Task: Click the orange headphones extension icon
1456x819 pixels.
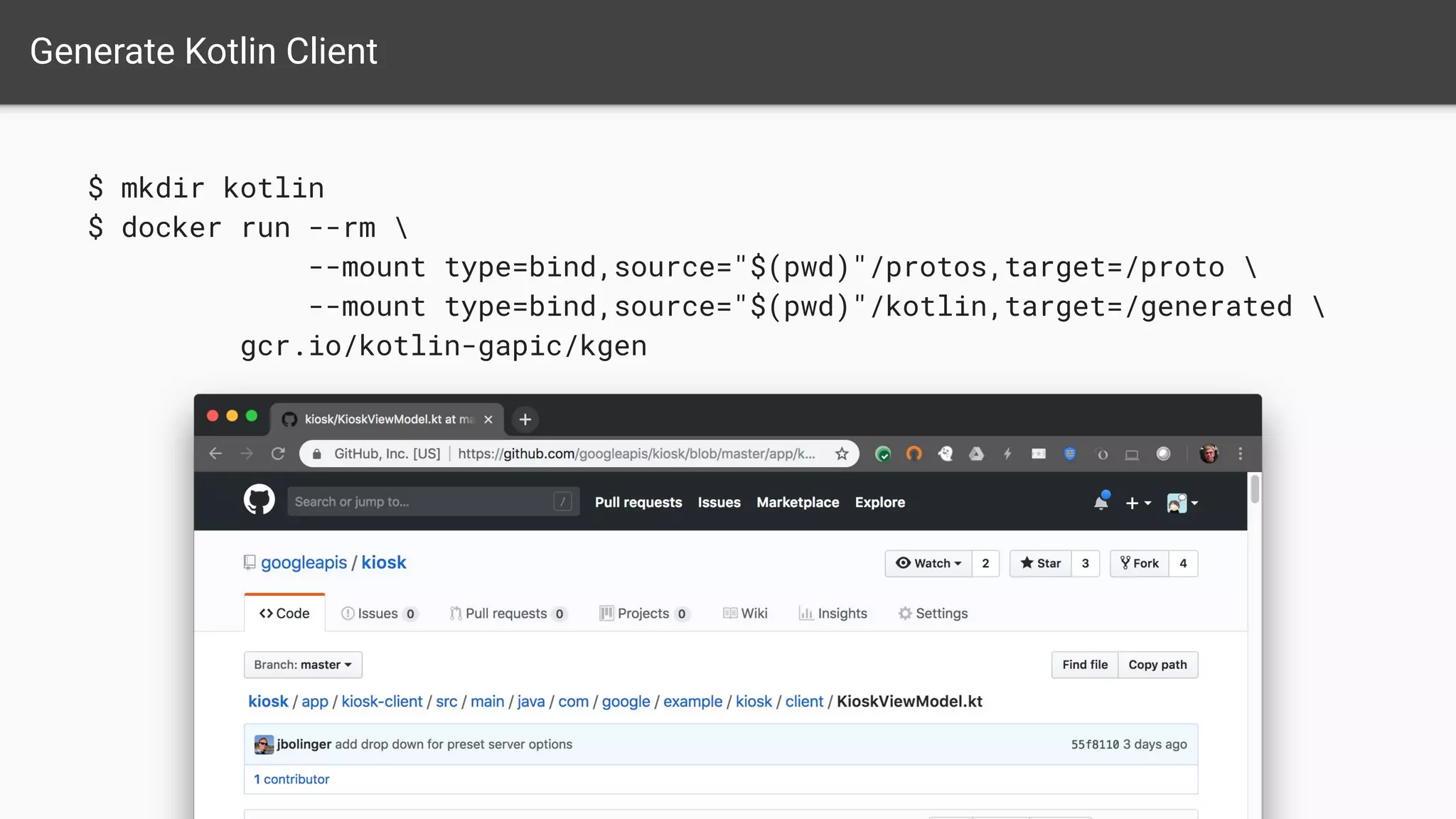Action: pos(914,454)
